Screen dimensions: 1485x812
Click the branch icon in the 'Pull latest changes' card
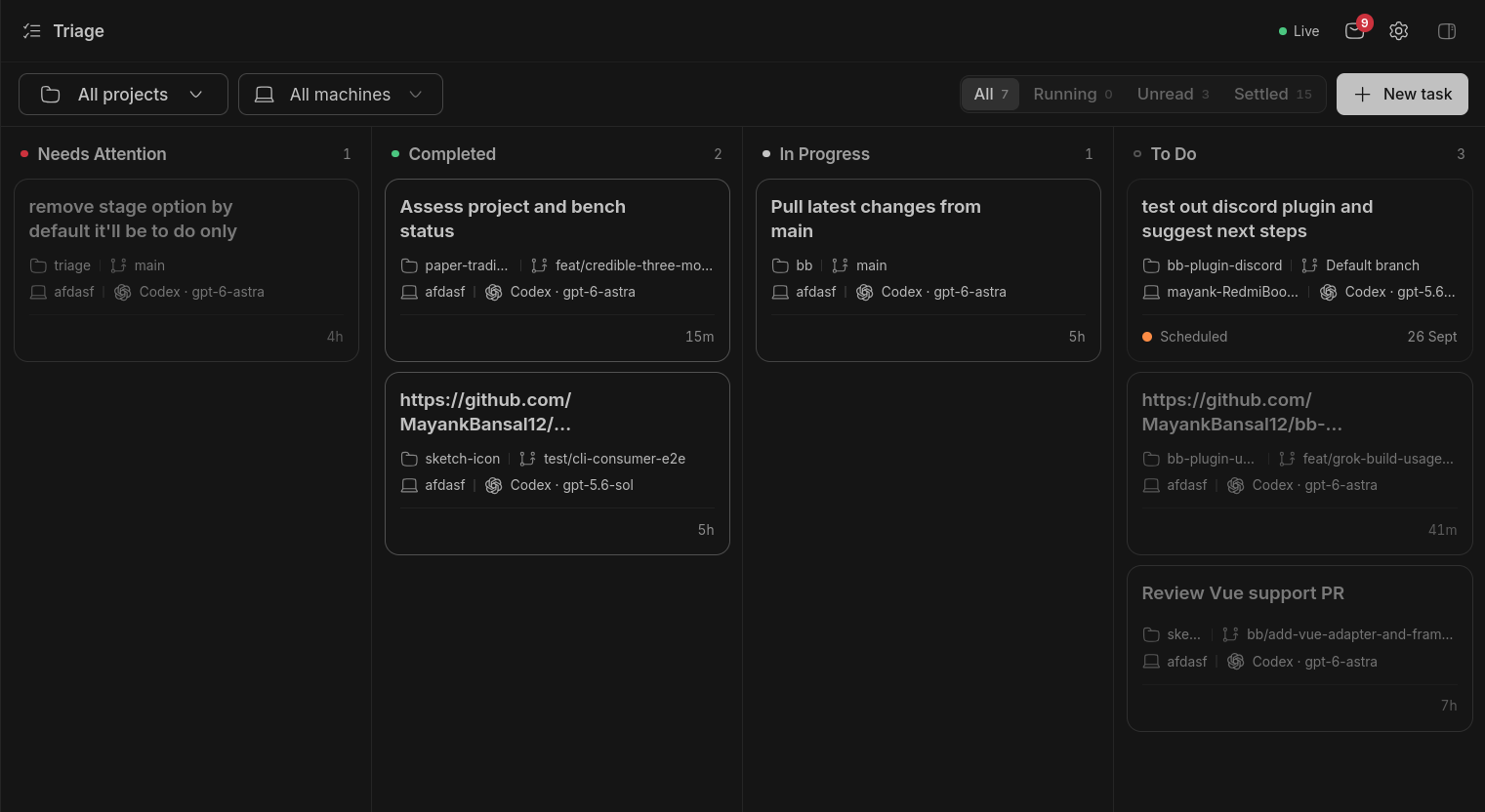(x=840, y=265)
